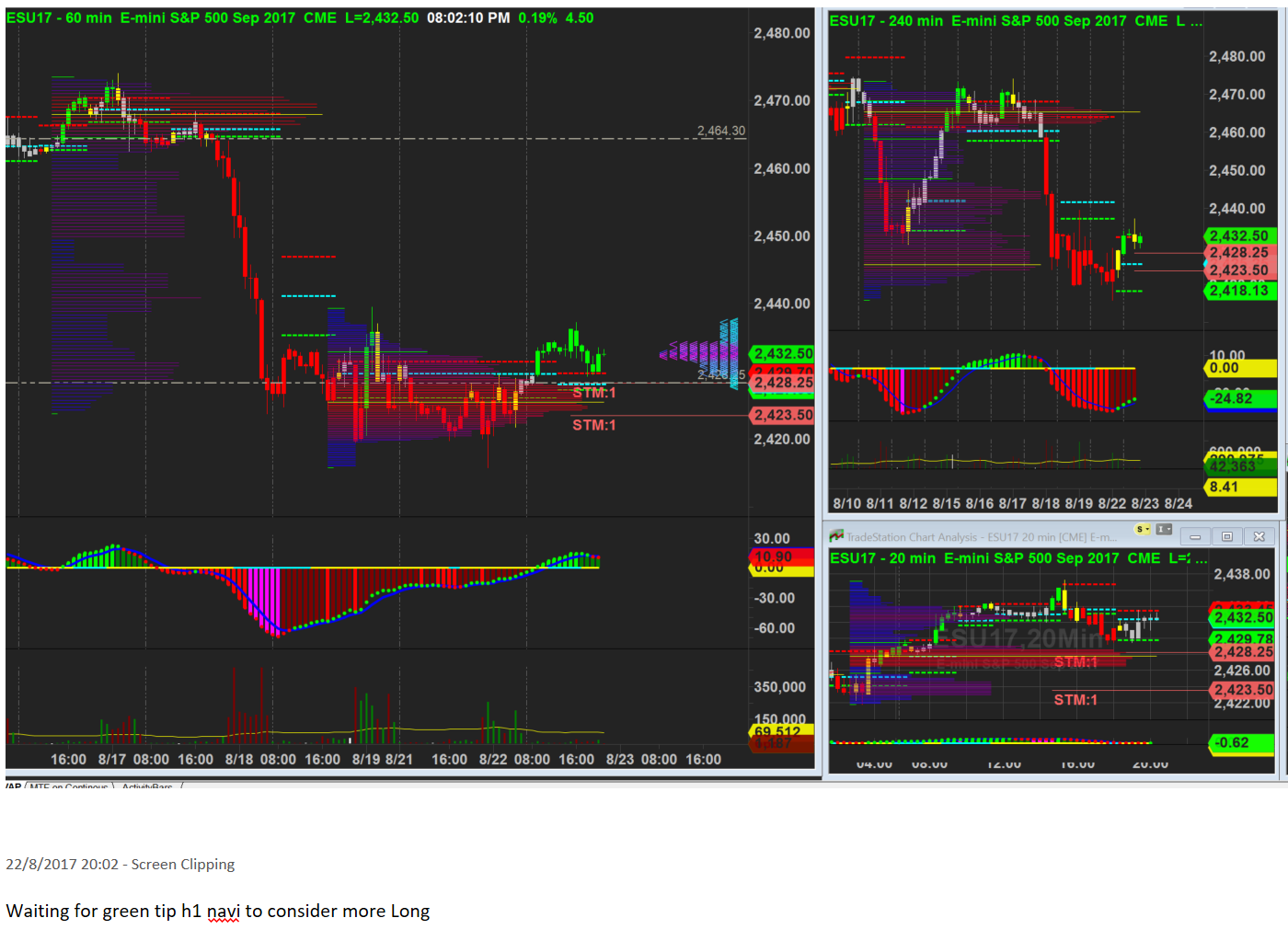Click the 2,464.30 level label on the 60 min chart
Image resolution: width=1288 pixels, height=941 pixels.
721,131
